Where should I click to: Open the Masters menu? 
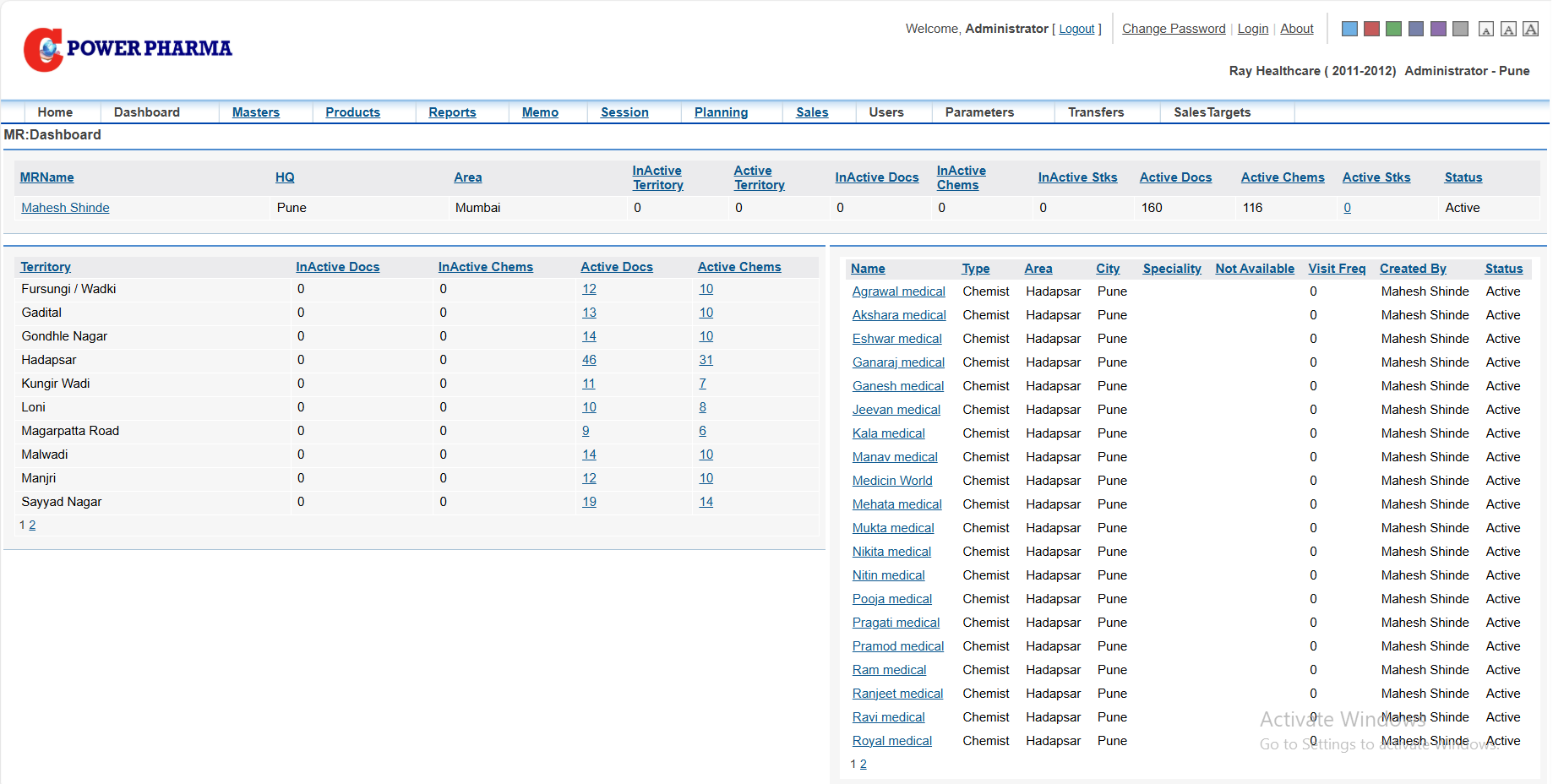pos(255,112)
